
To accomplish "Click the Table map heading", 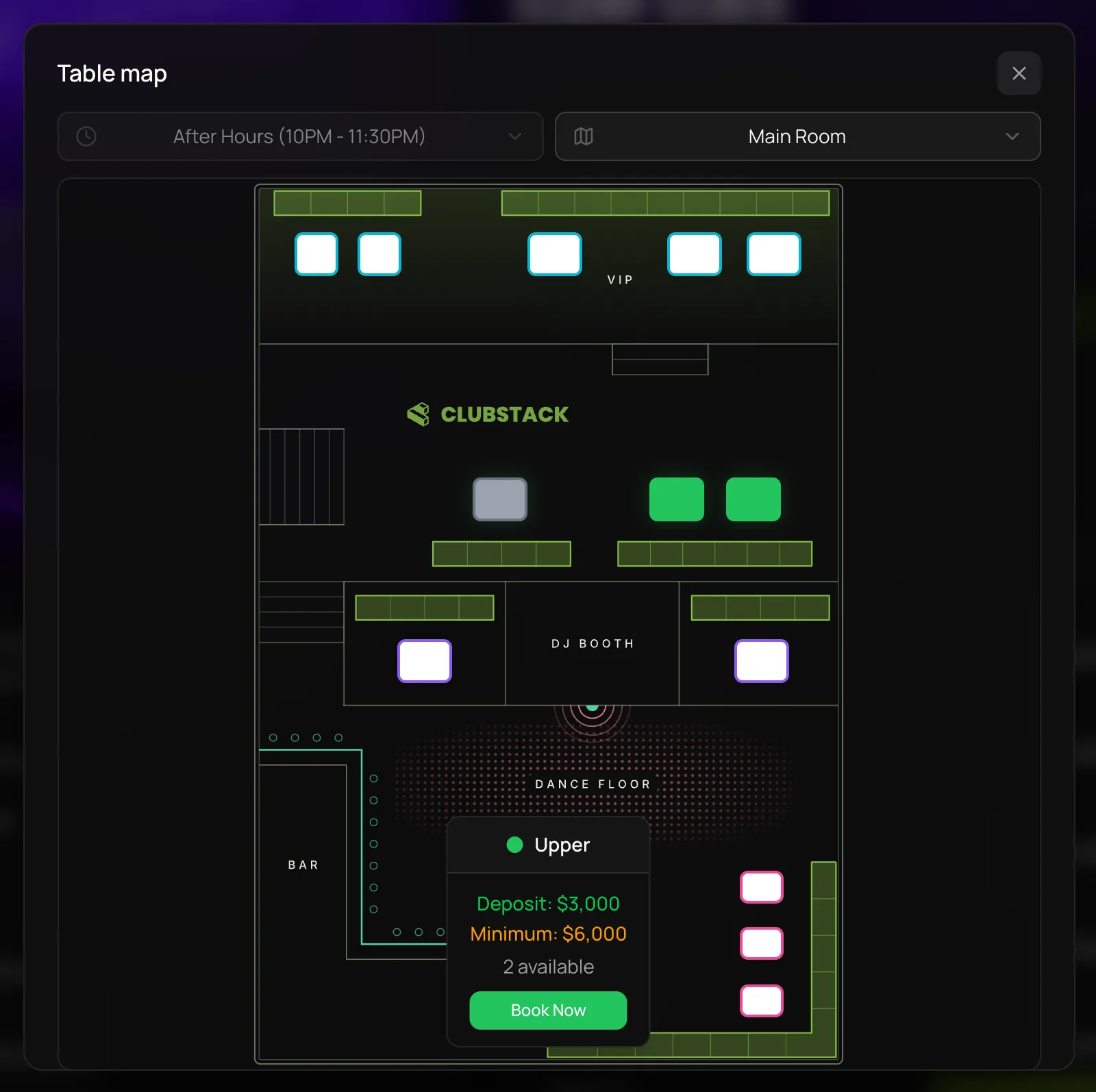I will tap(112, 74).
